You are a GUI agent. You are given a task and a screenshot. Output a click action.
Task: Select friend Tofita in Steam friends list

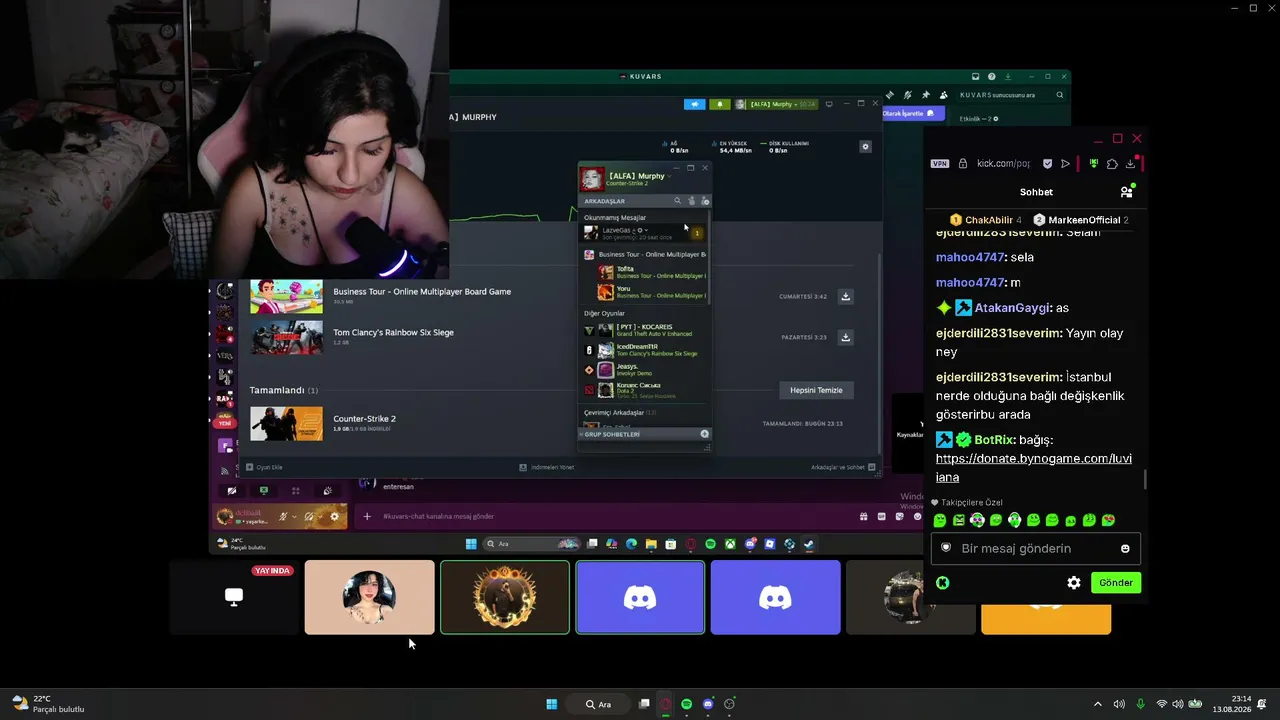pos(652,272)
